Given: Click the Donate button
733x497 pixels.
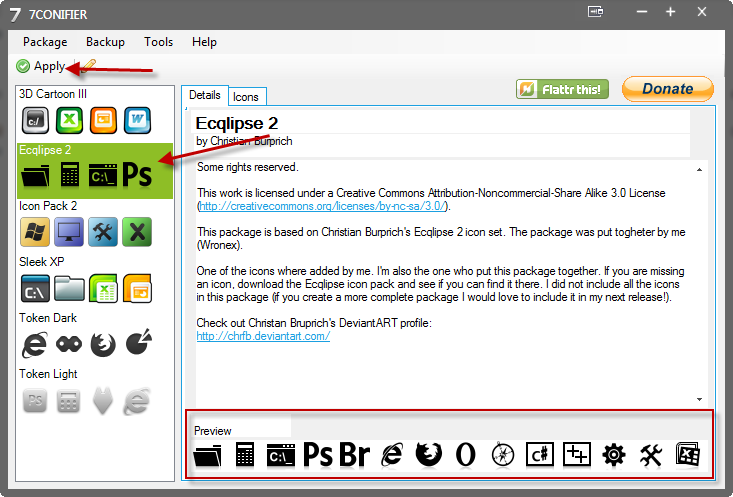Looking at the screenshot, I should tap(668, 88).
